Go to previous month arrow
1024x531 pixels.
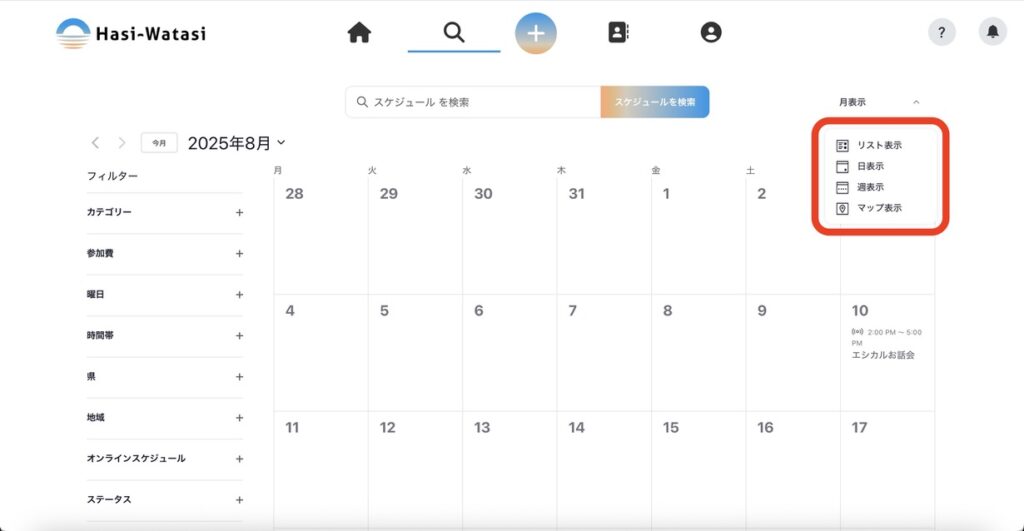click(x=96, y=143)
